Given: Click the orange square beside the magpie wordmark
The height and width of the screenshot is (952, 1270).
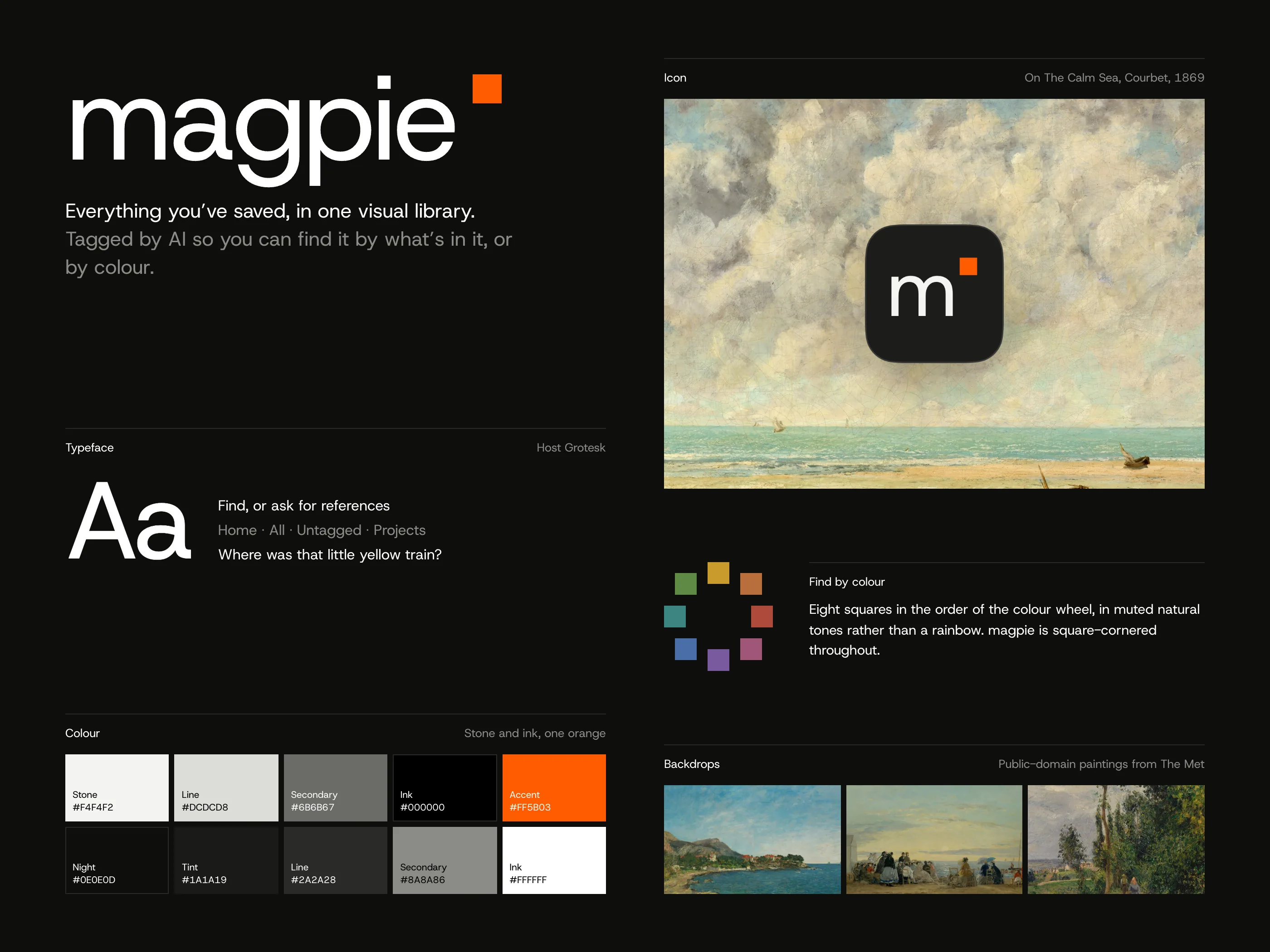Looking at the screenshot, I should (x=487, y=88).
